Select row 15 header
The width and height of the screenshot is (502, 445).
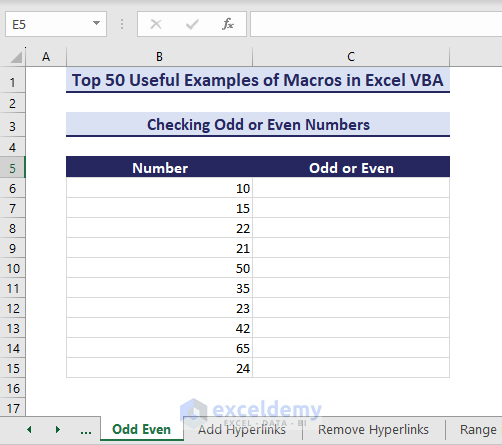pos(12,369)
